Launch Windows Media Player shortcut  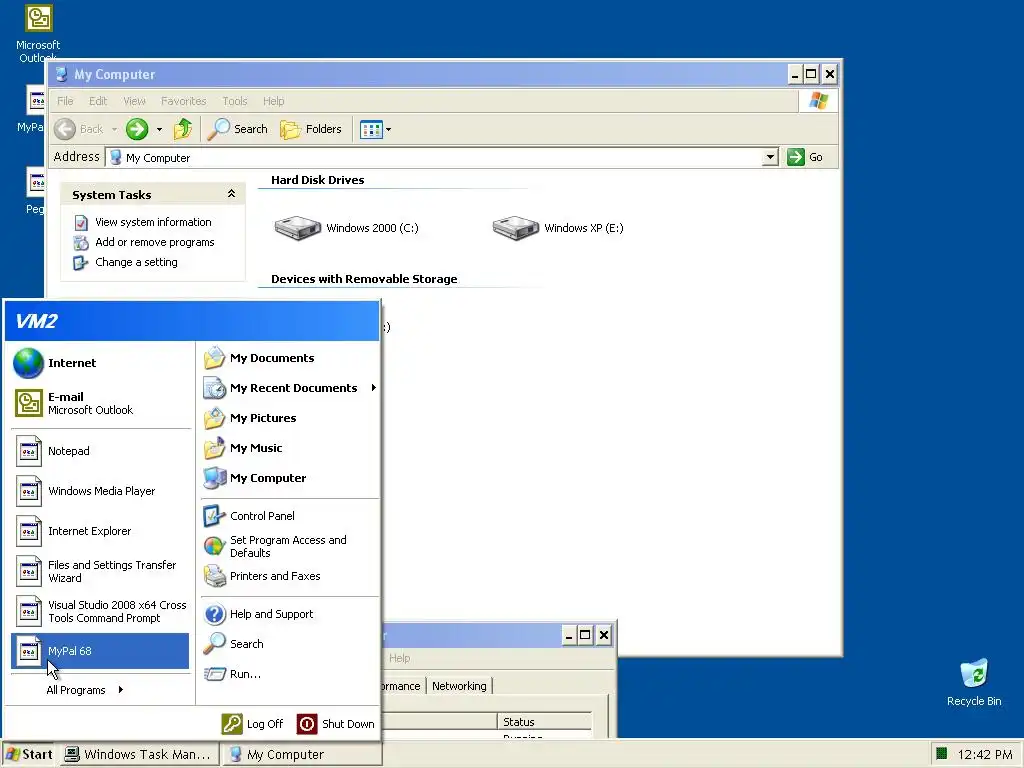point(100,491)
